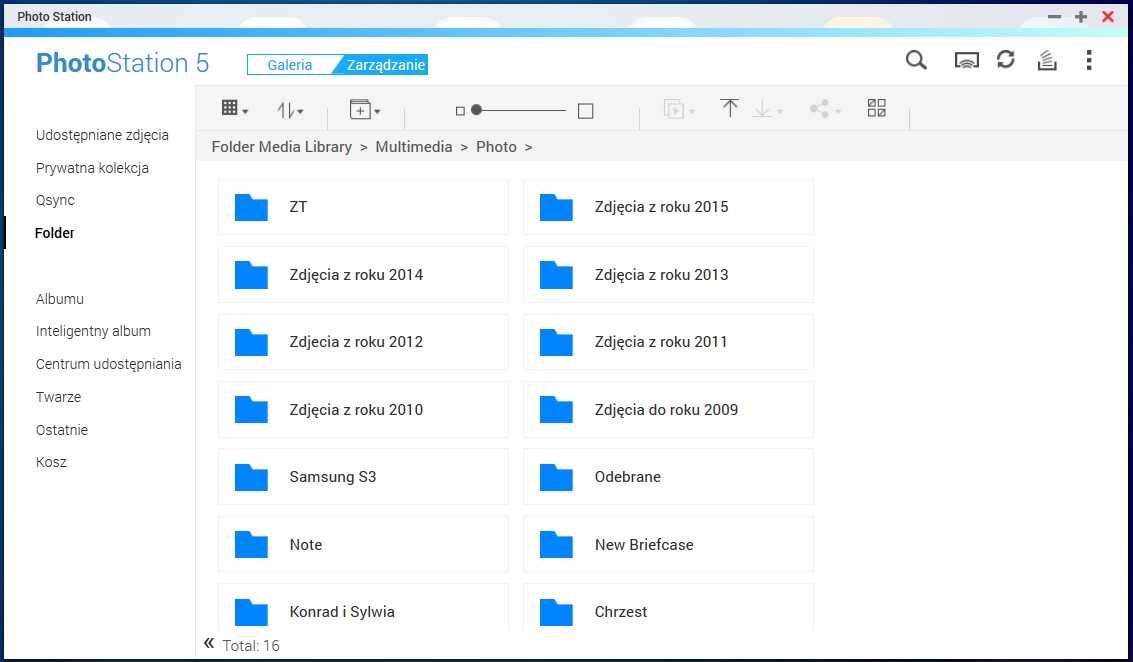Open Twarze in the sidebar
The image size is (1133, 662).
59,397
